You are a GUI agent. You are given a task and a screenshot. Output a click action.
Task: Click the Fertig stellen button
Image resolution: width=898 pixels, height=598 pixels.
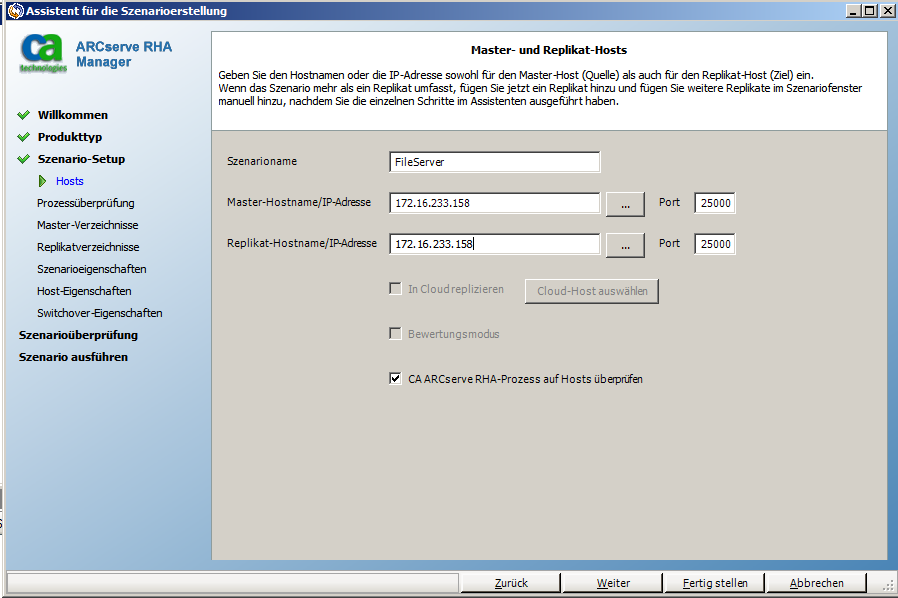(x=715, y=583)
